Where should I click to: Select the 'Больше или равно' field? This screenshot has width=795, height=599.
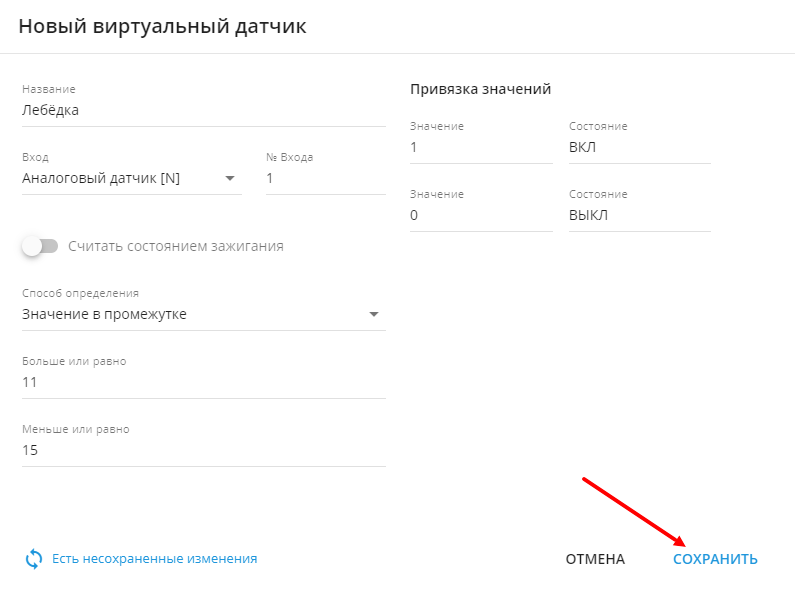(x=203, y=383)
